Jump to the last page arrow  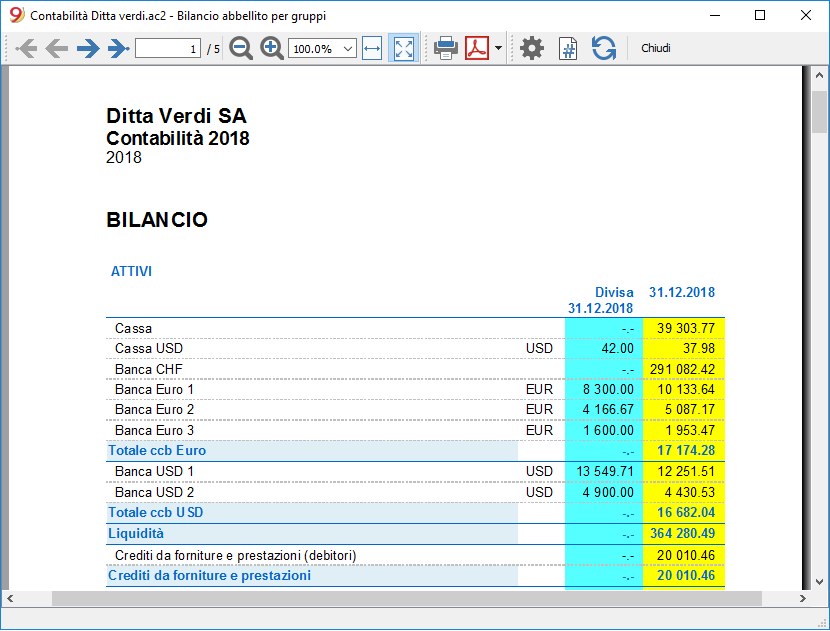[119, 49]
